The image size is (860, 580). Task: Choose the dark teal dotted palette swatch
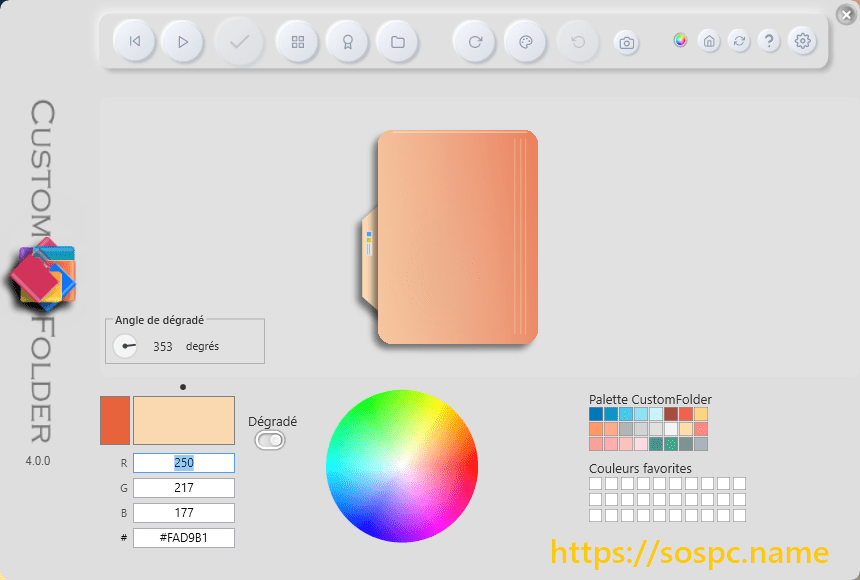[x=656, y=443]
